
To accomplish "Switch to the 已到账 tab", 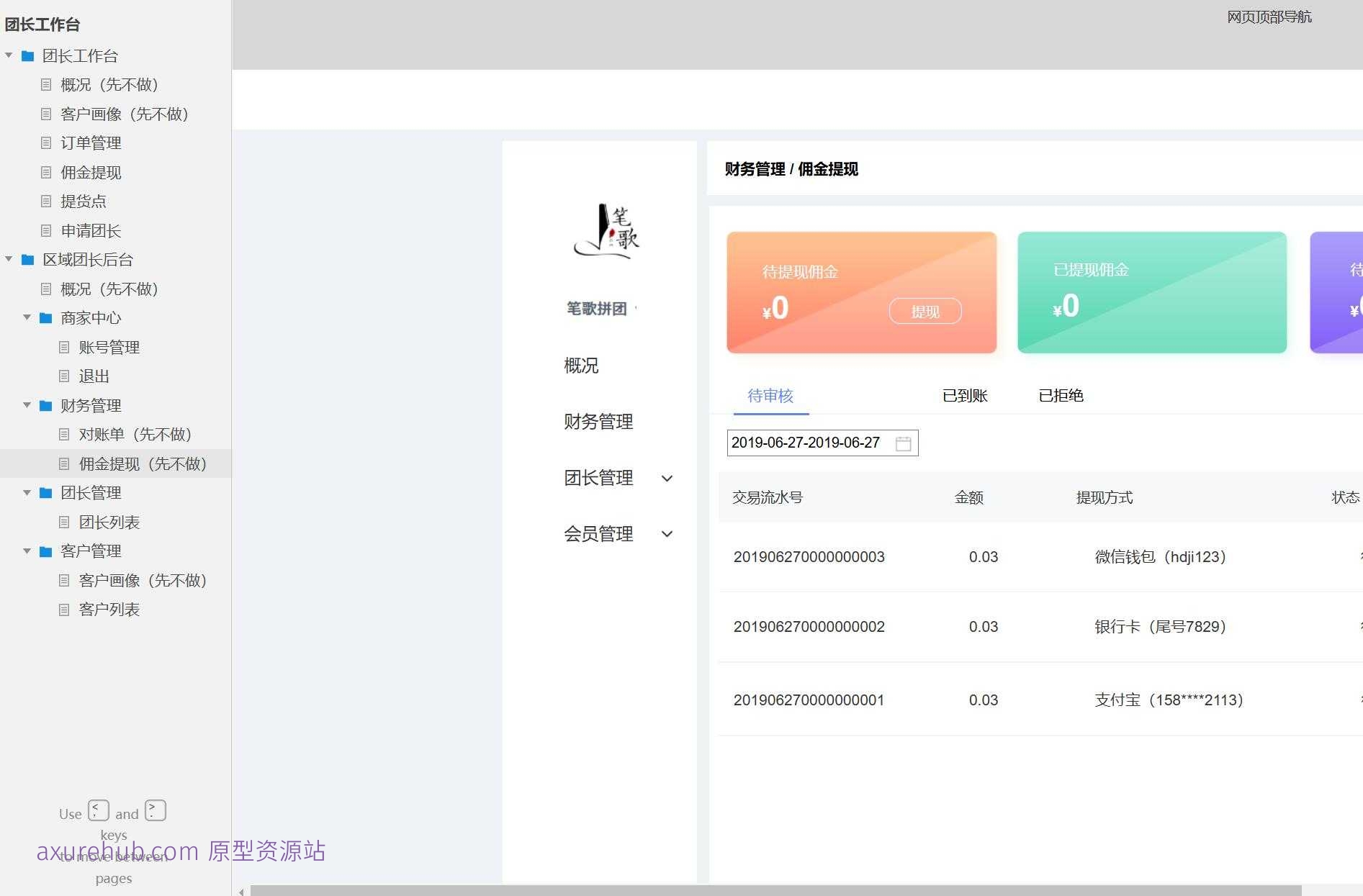I will click(x=965, y=396).
